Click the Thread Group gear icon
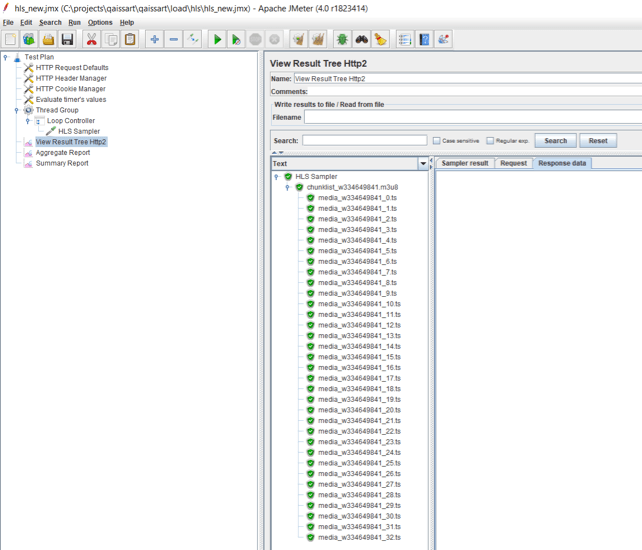The width and height of the screenshot is (642, 550). tap(28, 110)
